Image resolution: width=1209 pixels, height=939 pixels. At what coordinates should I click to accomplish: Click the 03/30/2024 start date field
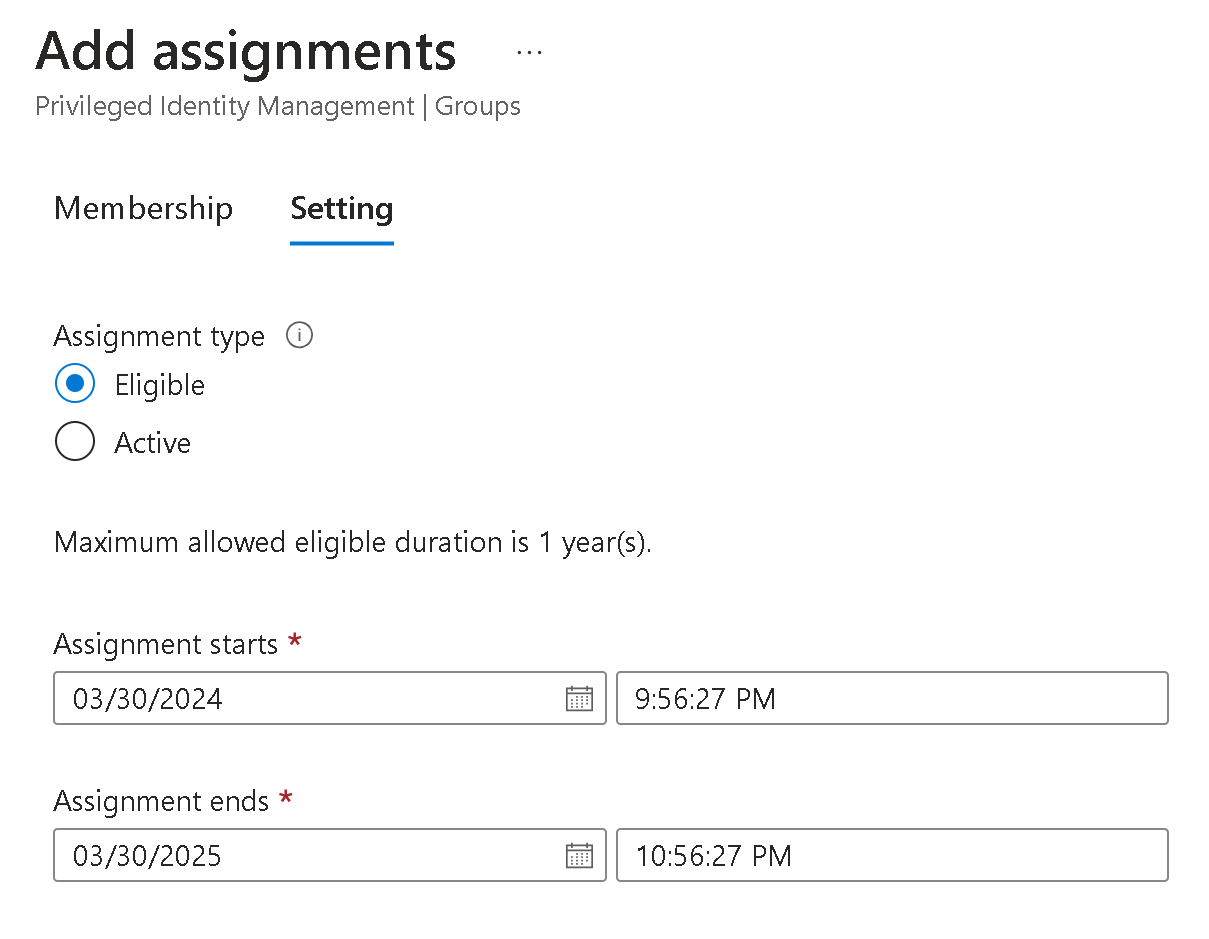coord(300,698)
